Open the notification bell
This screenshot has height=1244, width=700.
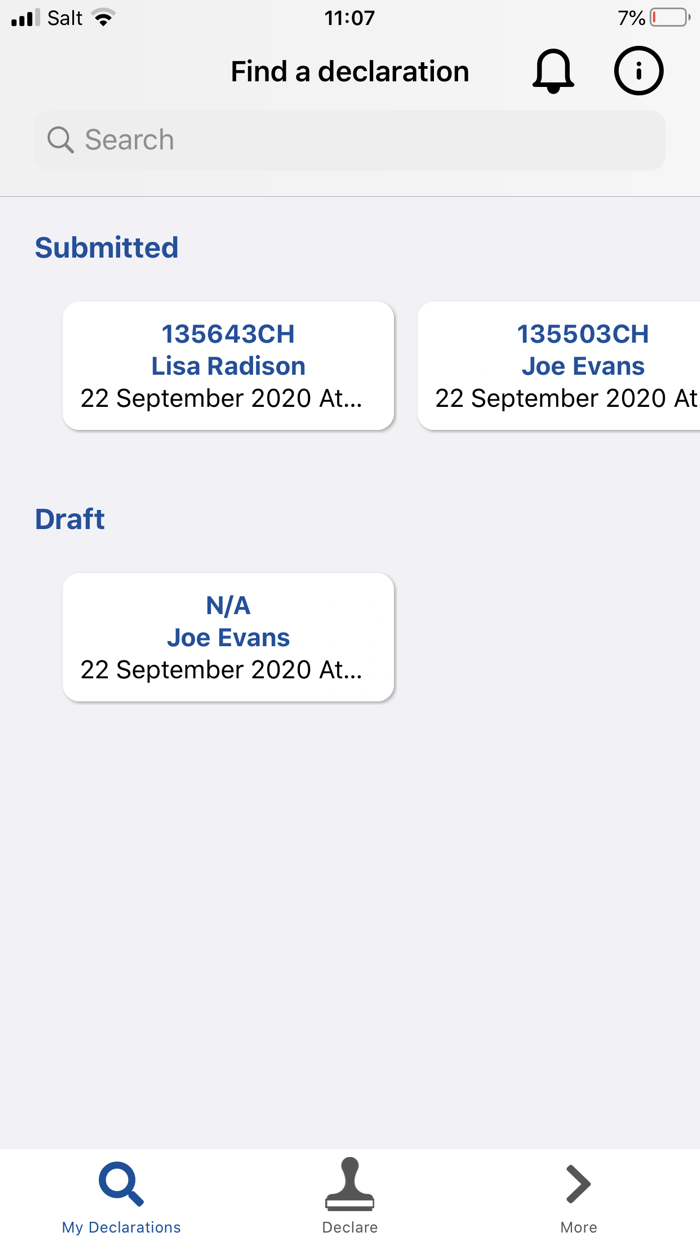click(x=553, y=71)
